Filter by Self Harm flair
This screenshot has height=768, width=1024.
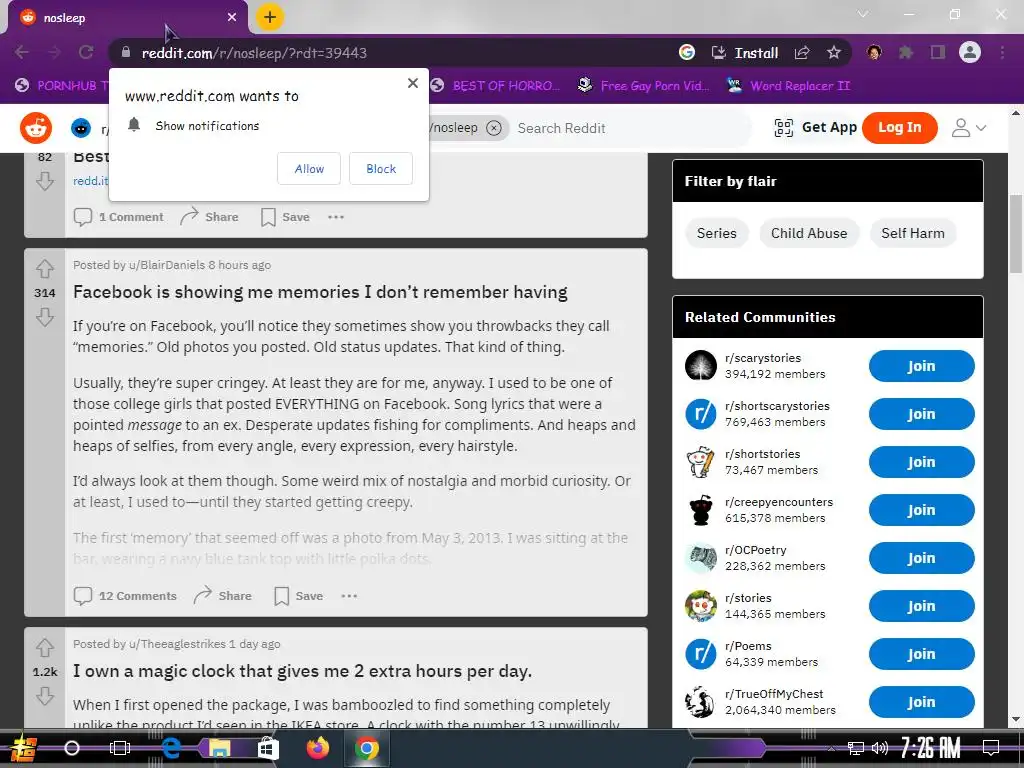pos(913,233)
